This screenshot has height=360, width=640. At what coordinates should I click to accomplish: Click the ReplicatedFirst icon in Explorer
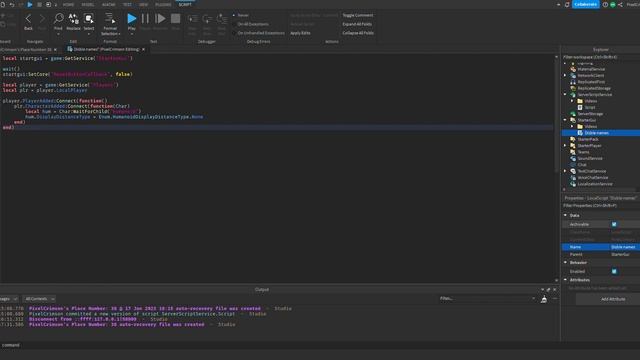click(x=573, y=82)
